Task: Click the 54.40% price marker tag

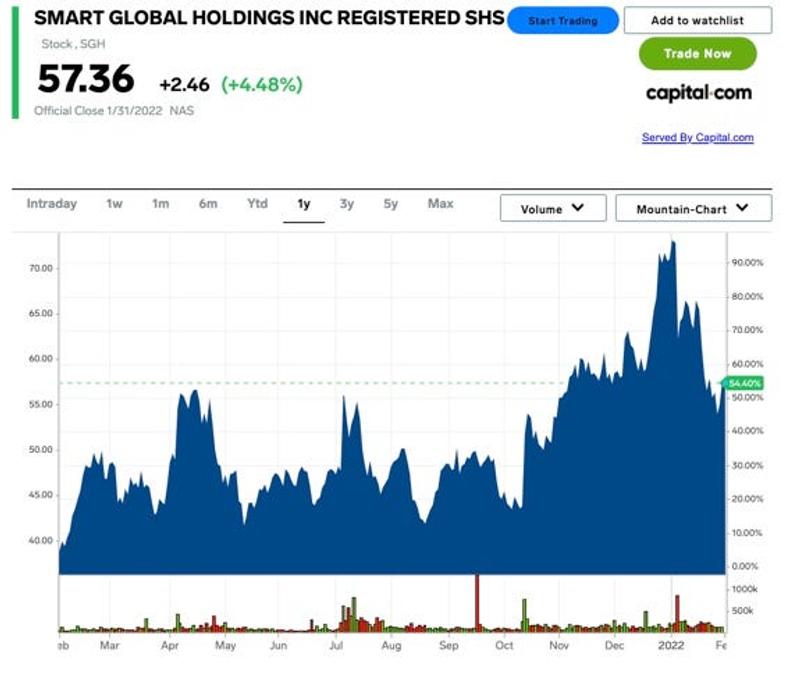Action: click(743, 383)
